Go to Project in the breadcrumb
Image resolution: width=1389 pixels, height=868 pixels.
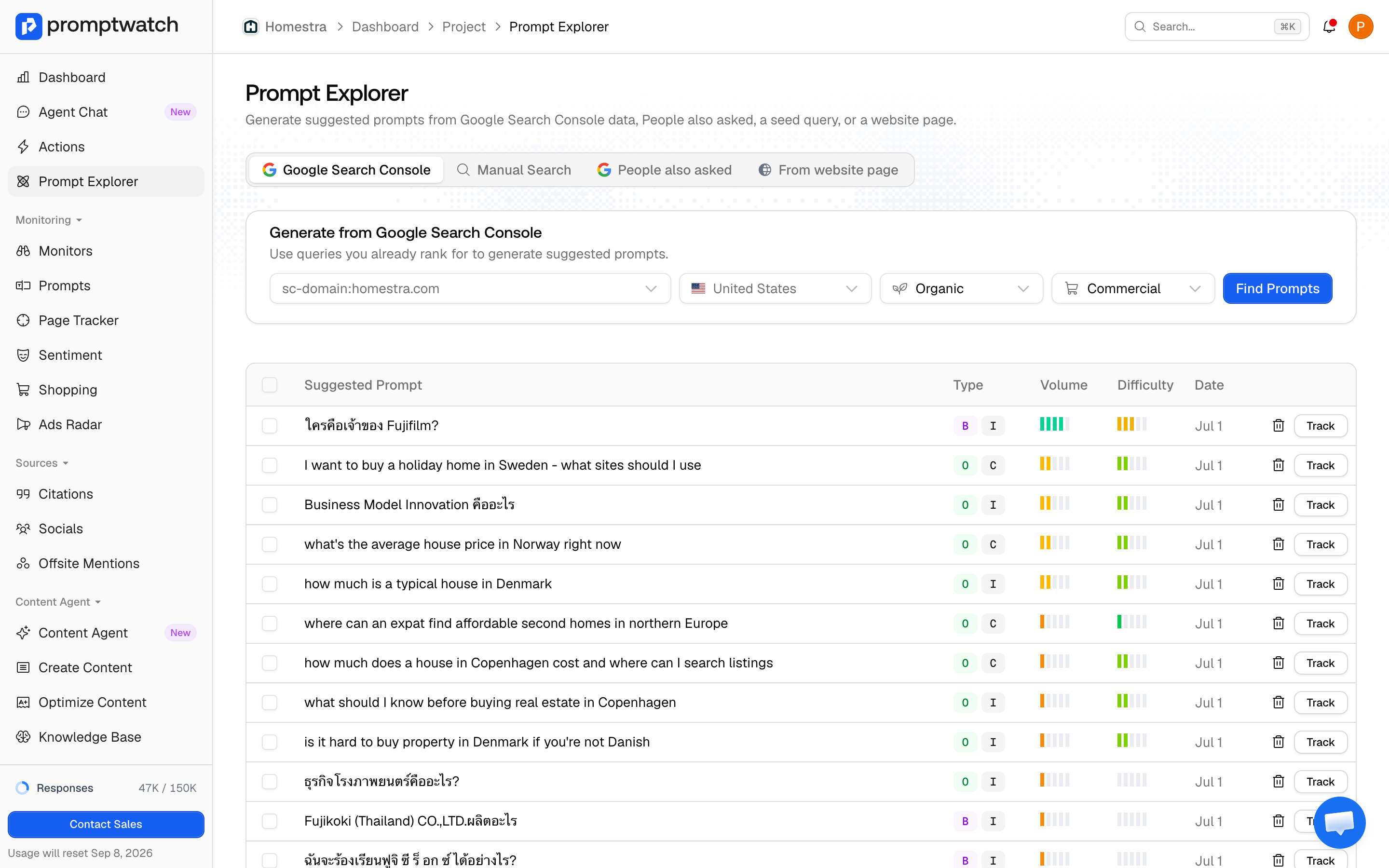tap(464, 27)
